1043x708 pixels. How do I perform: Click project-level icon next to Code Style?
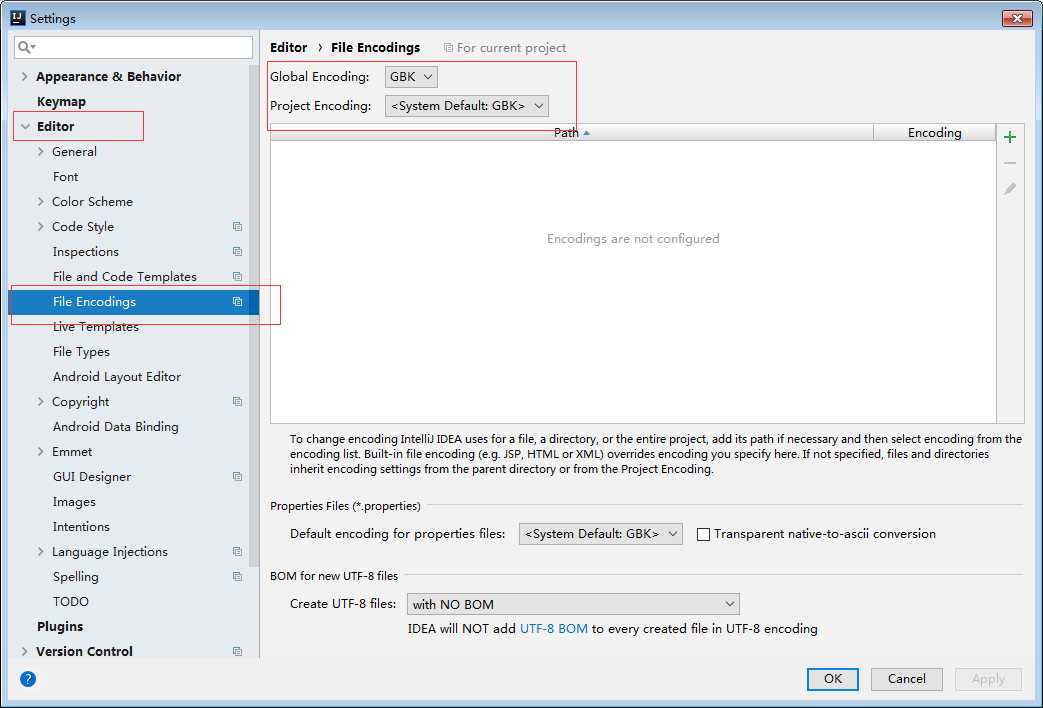[x=237, y=226]
